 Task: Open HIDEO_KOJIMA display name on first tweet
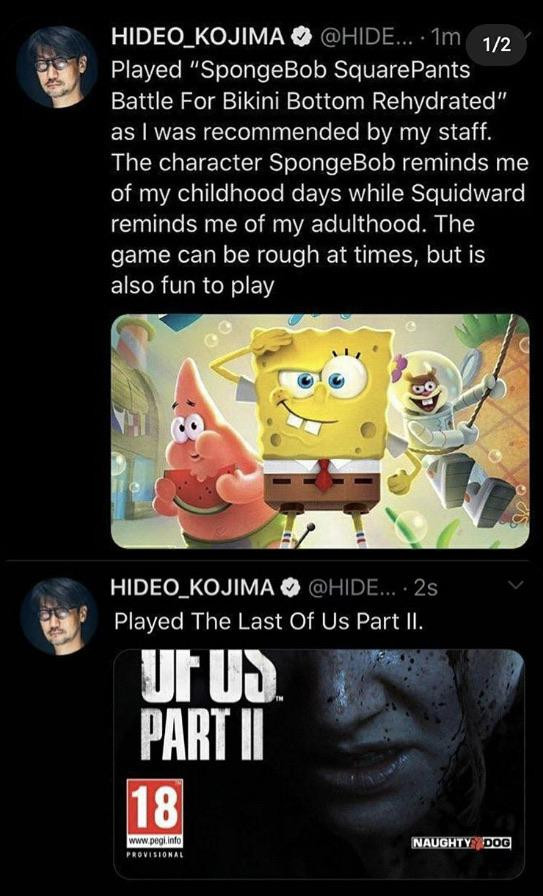point(198,37)
